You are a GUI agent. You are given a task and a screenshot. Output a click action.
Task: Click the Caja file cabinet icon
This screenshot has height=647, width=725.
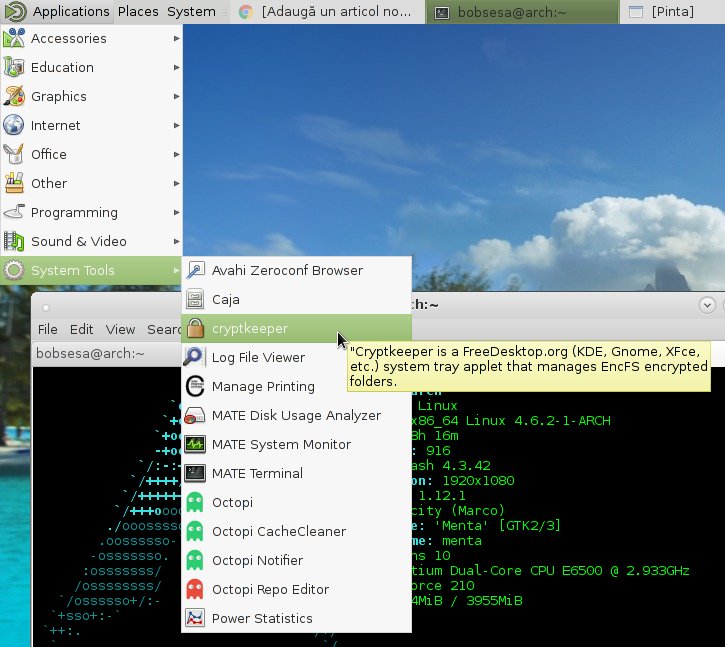click(195, 299)
